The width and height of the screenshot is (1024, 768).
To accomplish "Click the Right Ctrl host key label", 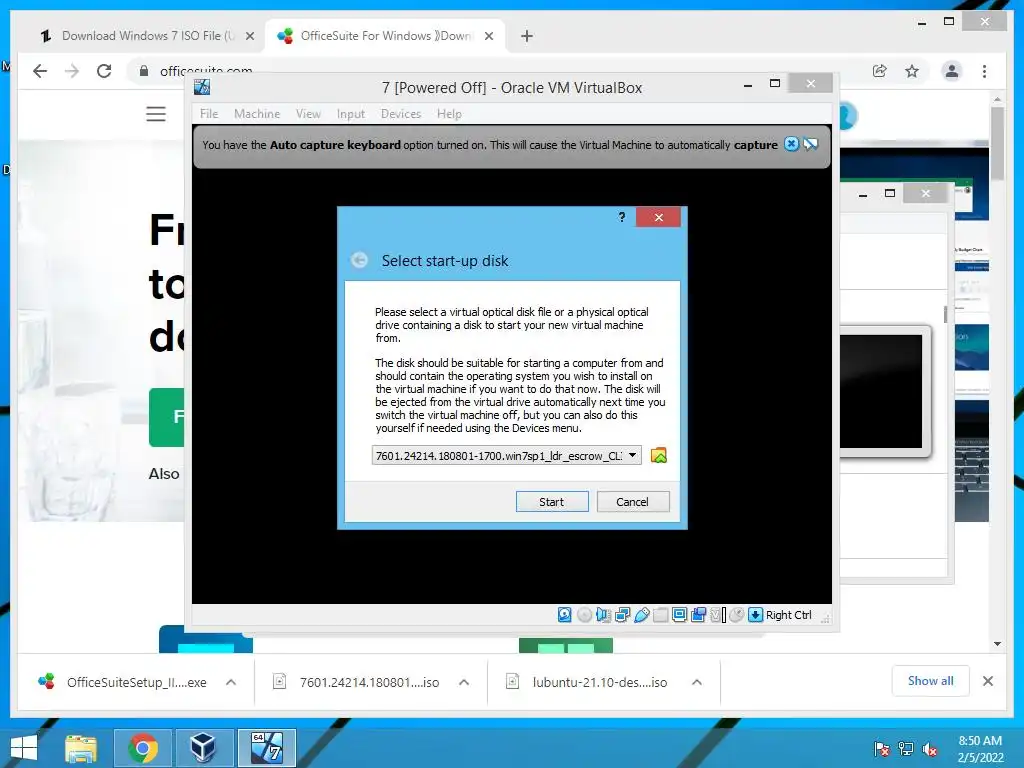I will (x=789, y=615).
